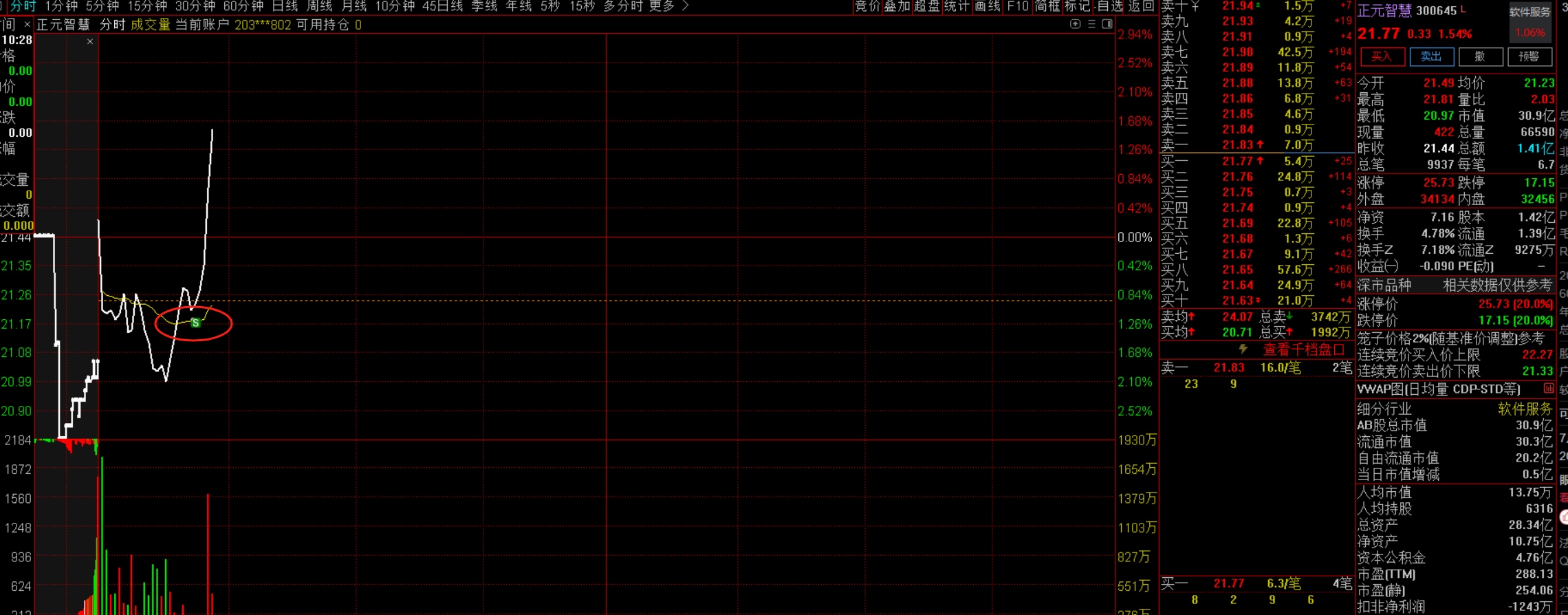Click stock name 正元智慧 in the quote panel

tap(1384, 10)
